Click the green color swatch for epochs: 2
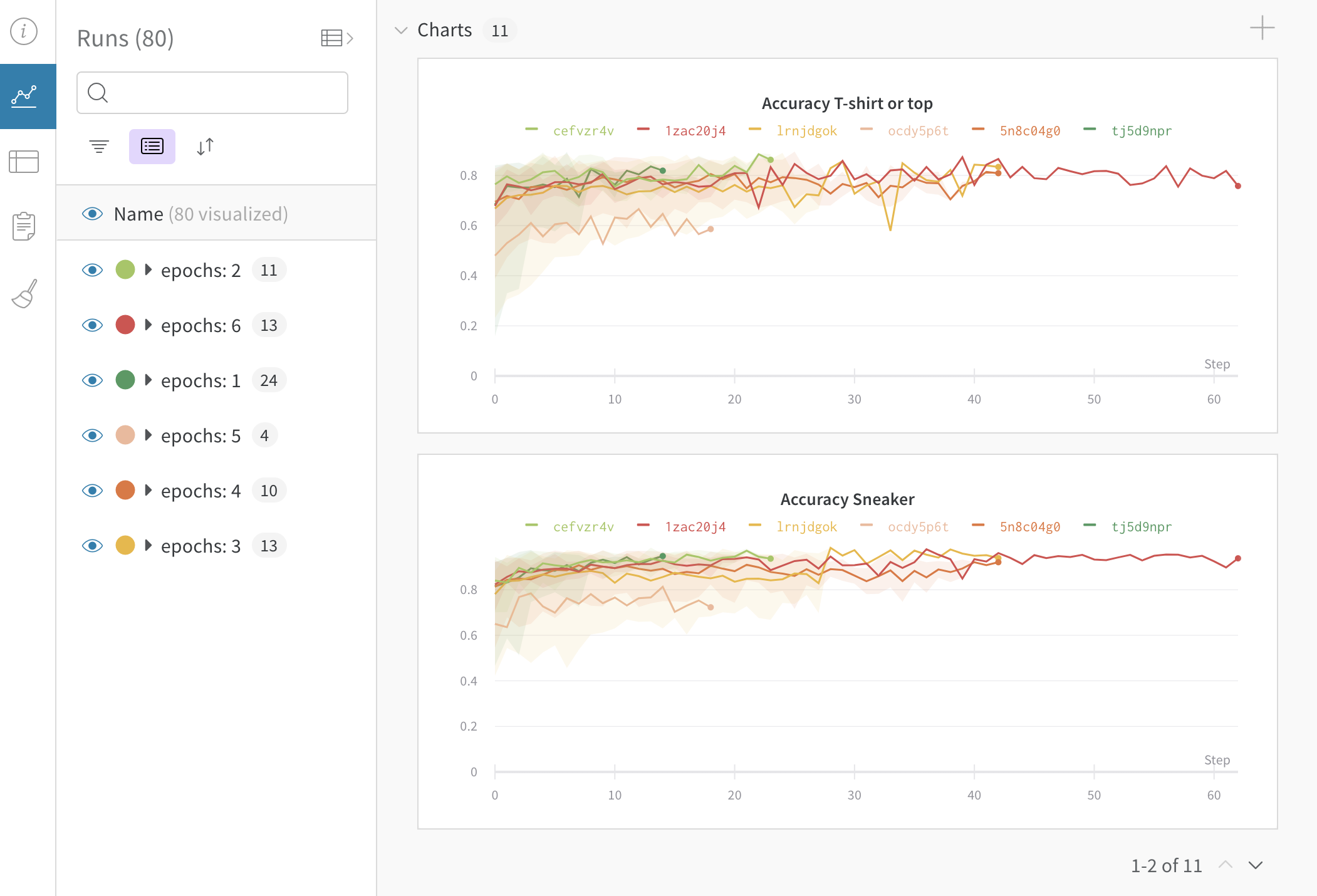This screenshot has height=896, width=1317. [125, 270]
